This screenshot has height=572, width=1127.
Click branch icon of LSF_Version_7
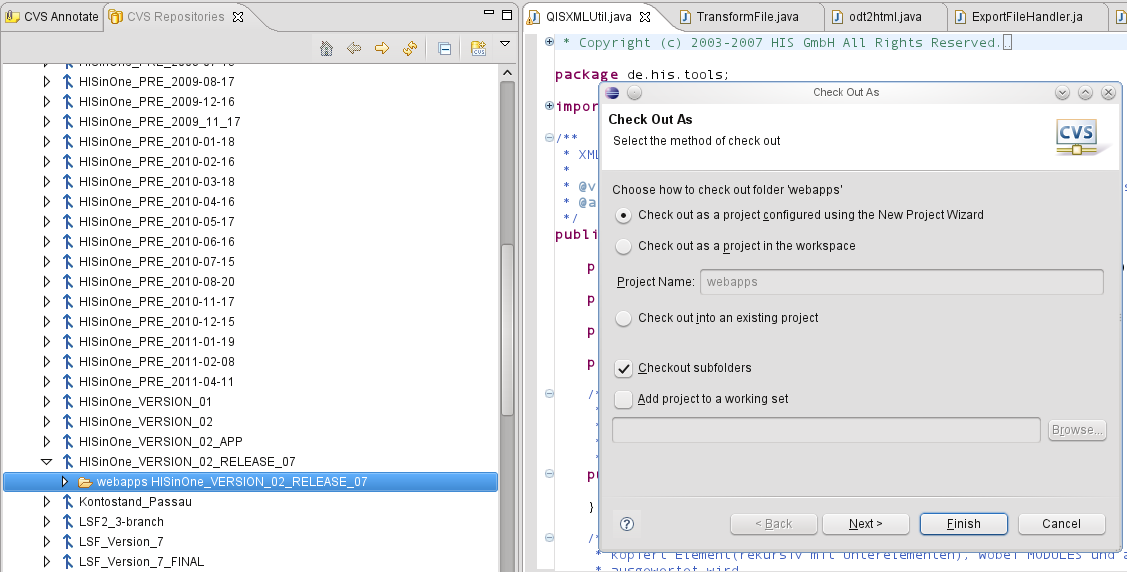[x=68, y=542]
